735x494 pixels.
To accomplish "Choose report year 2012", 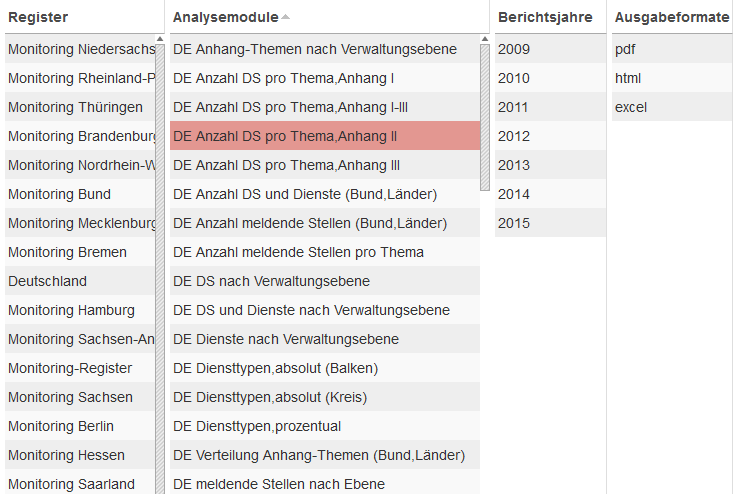I will (514, 136).
